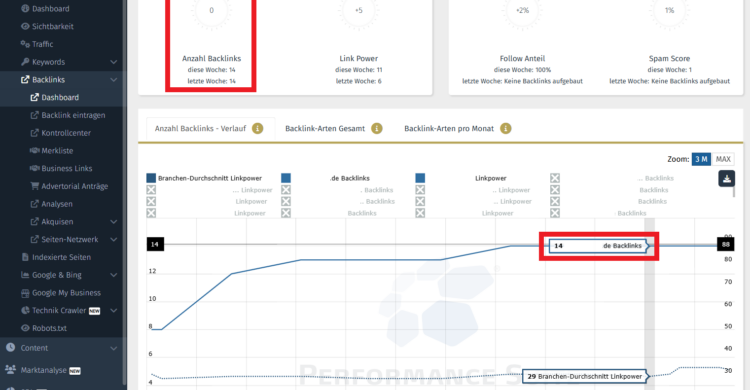Screen dimensions: 750x390
Task: Set chart zoom to 3 M
Action: point(701,159)
